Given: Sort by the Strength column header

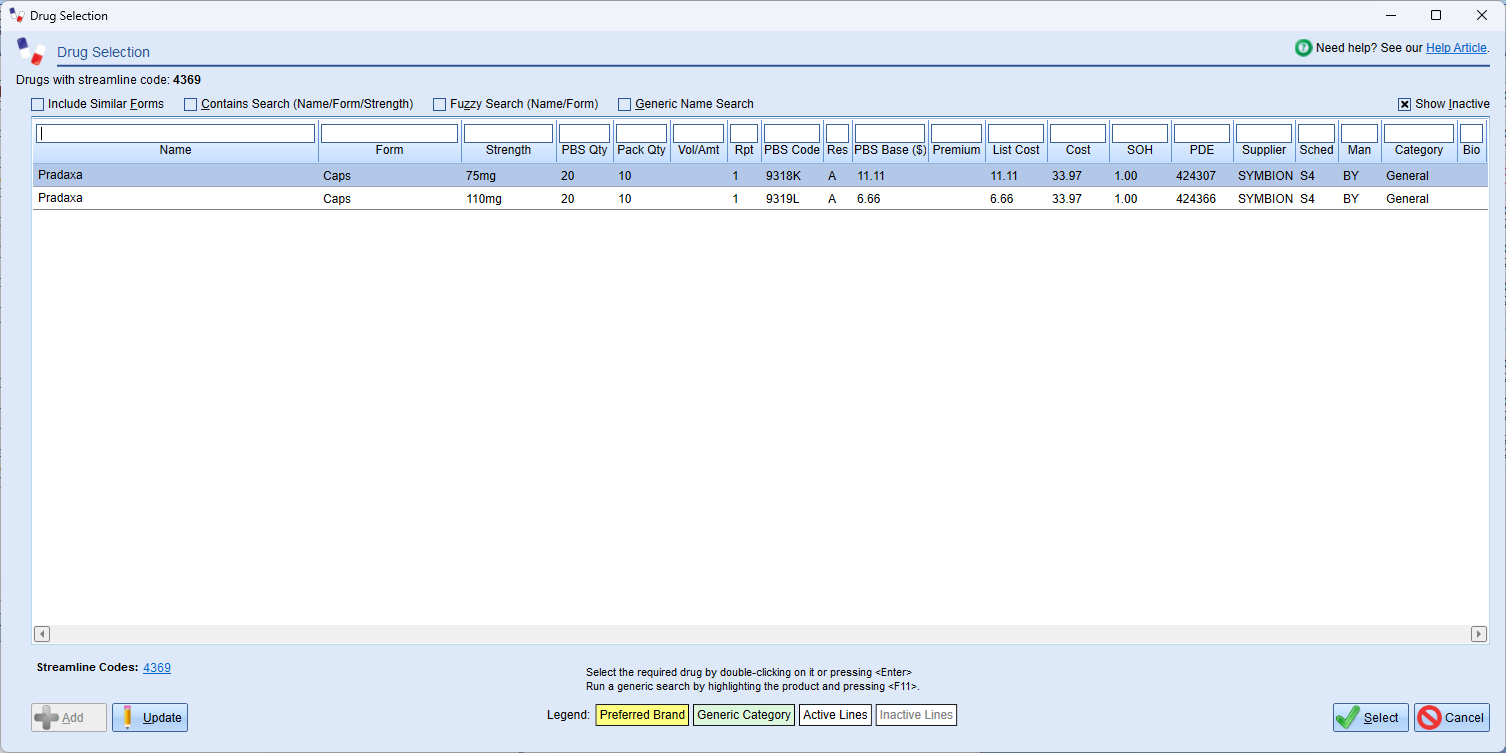Looking at the screenshot, I should pos(508,150).
